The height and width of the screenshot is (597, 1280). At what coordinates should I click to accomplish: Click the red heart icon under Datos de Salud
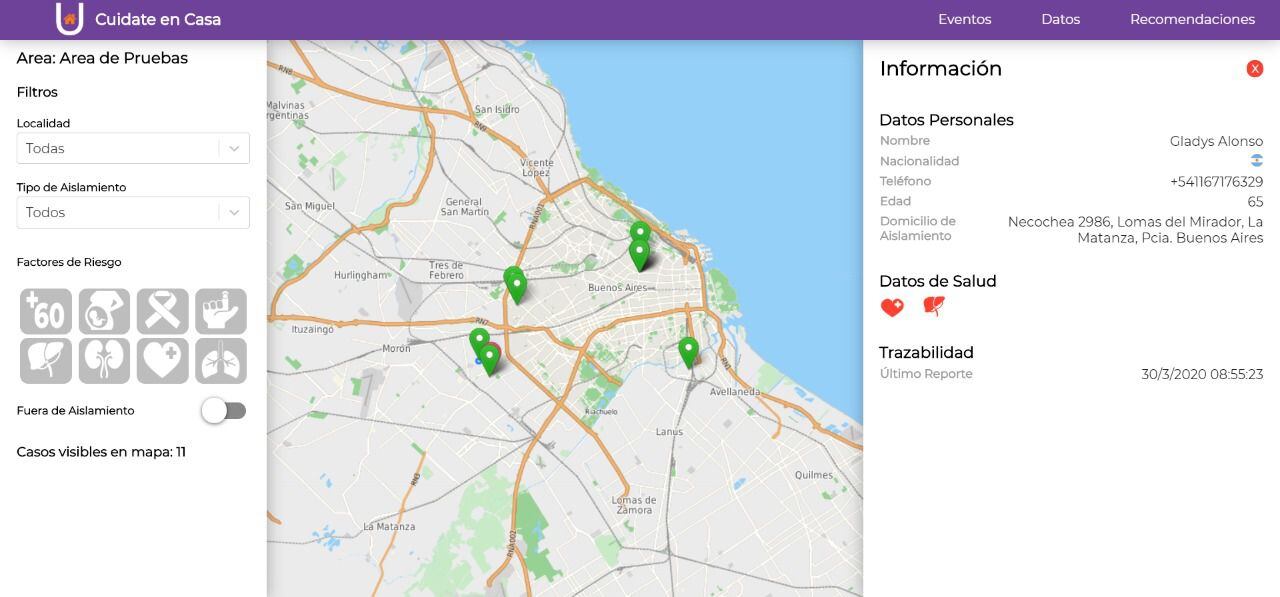click(x=892, y=307)
